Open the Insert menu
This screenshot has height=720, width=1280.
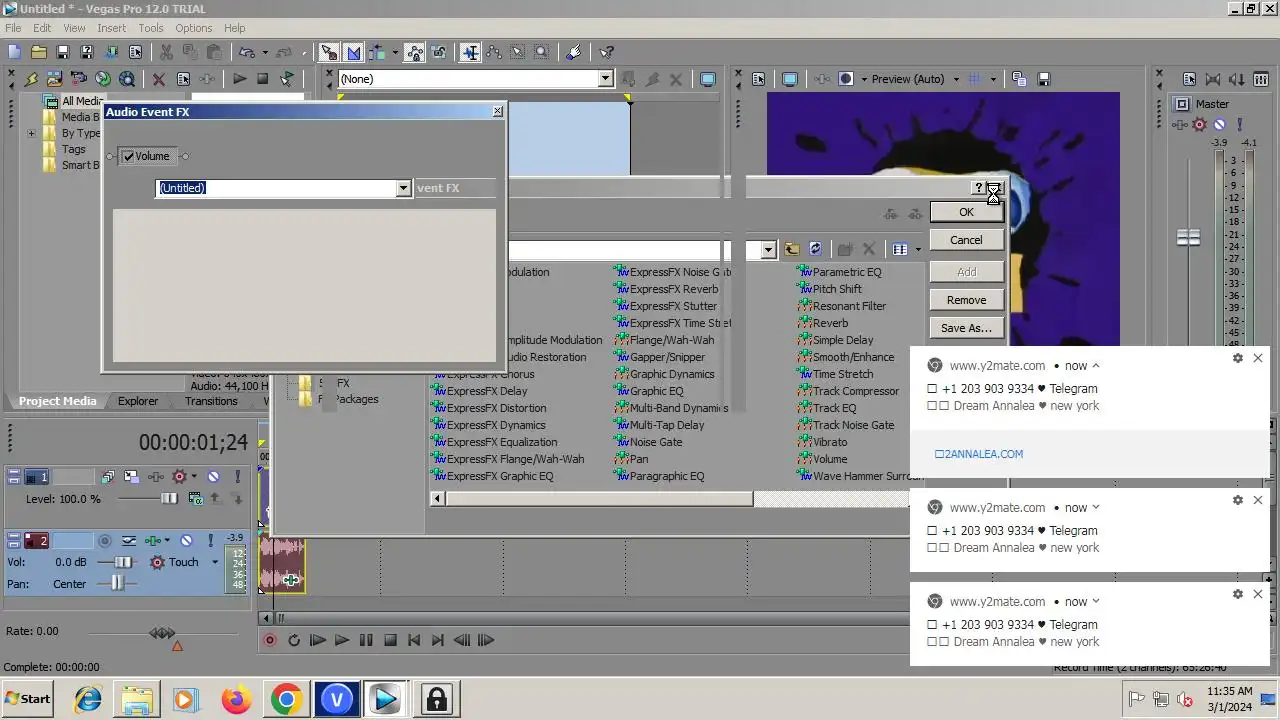click(x=111, y=28)
